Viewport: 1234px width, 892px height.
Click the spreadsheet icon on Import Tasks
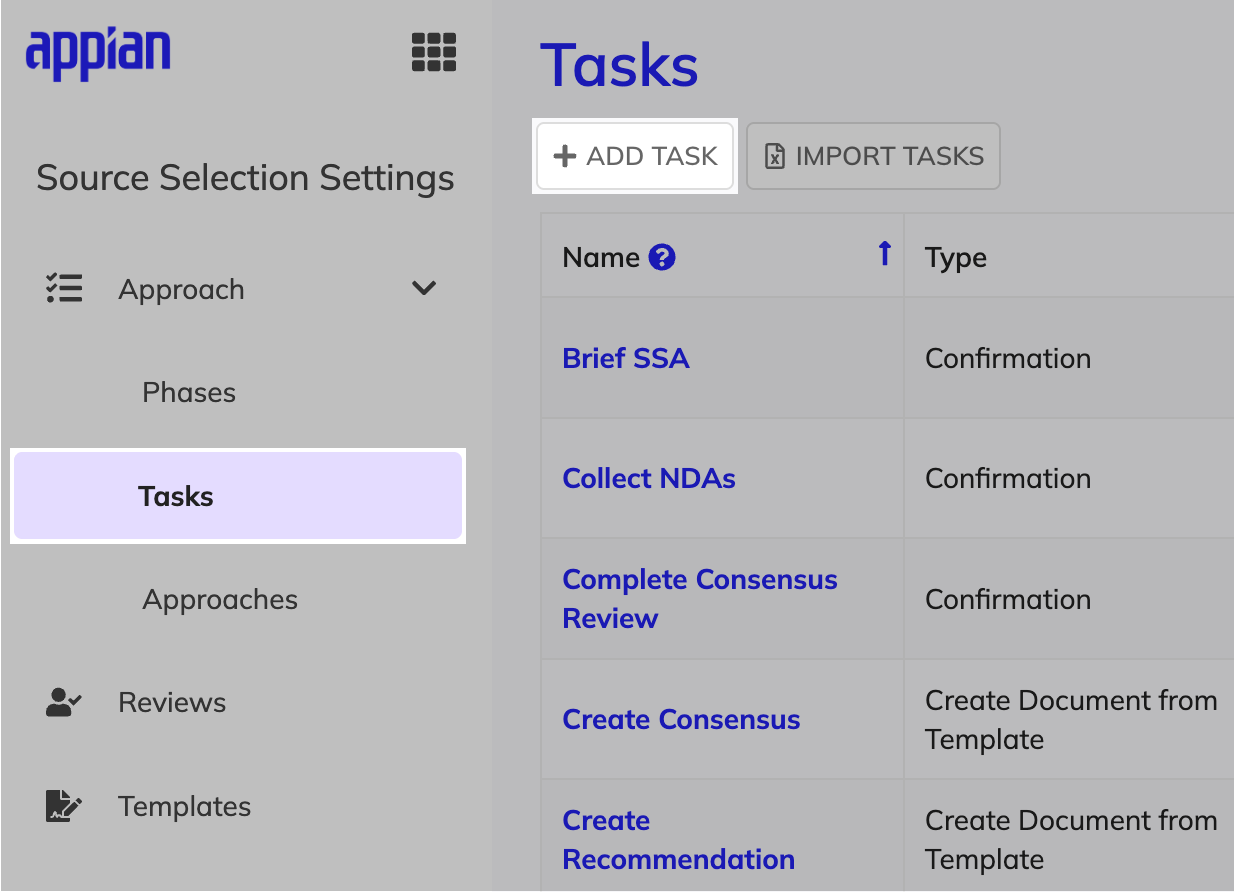775,156
